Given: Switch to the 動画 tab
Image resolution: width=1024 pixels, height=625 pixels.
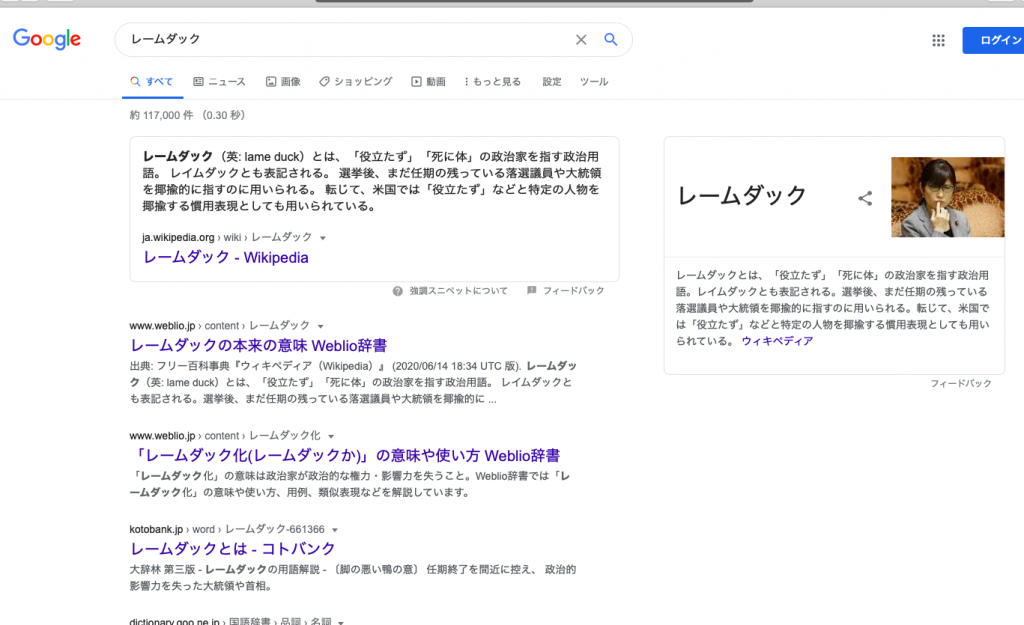Looking at the screenshot, I should click(x=428, y=82).
